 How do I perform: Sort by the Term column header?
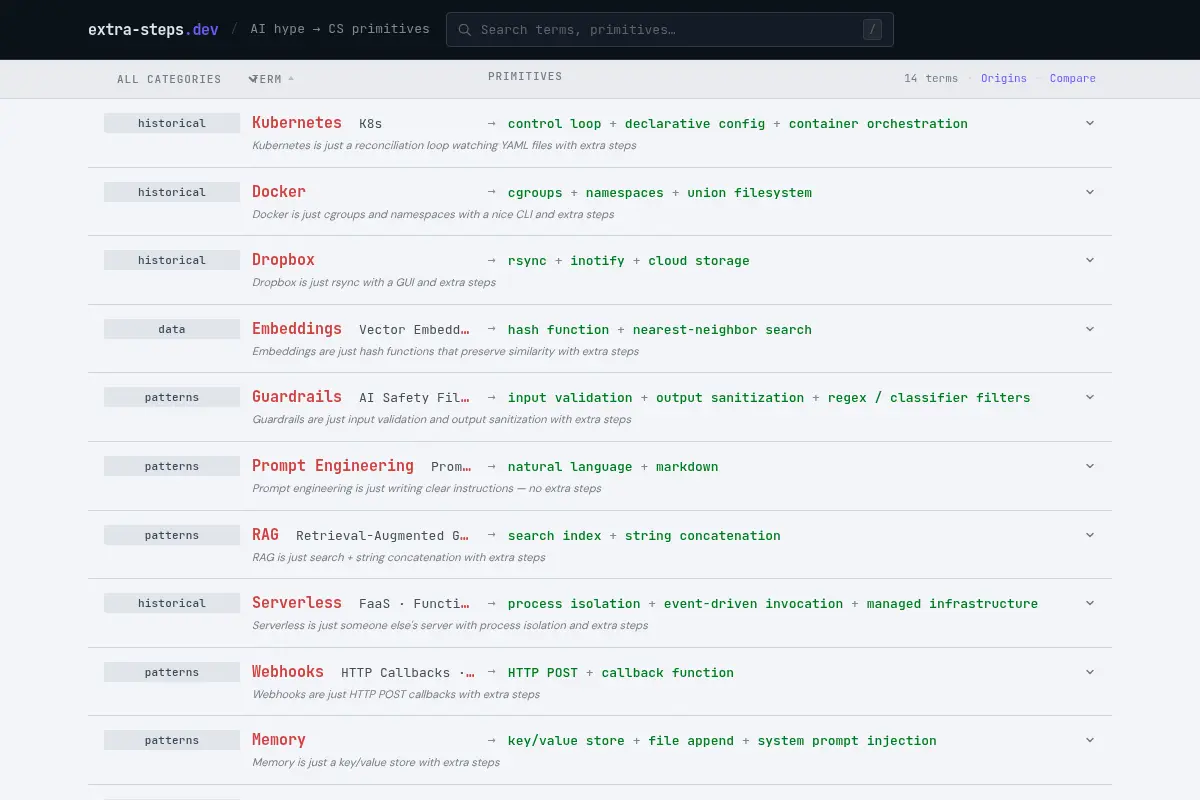[274, 79]
